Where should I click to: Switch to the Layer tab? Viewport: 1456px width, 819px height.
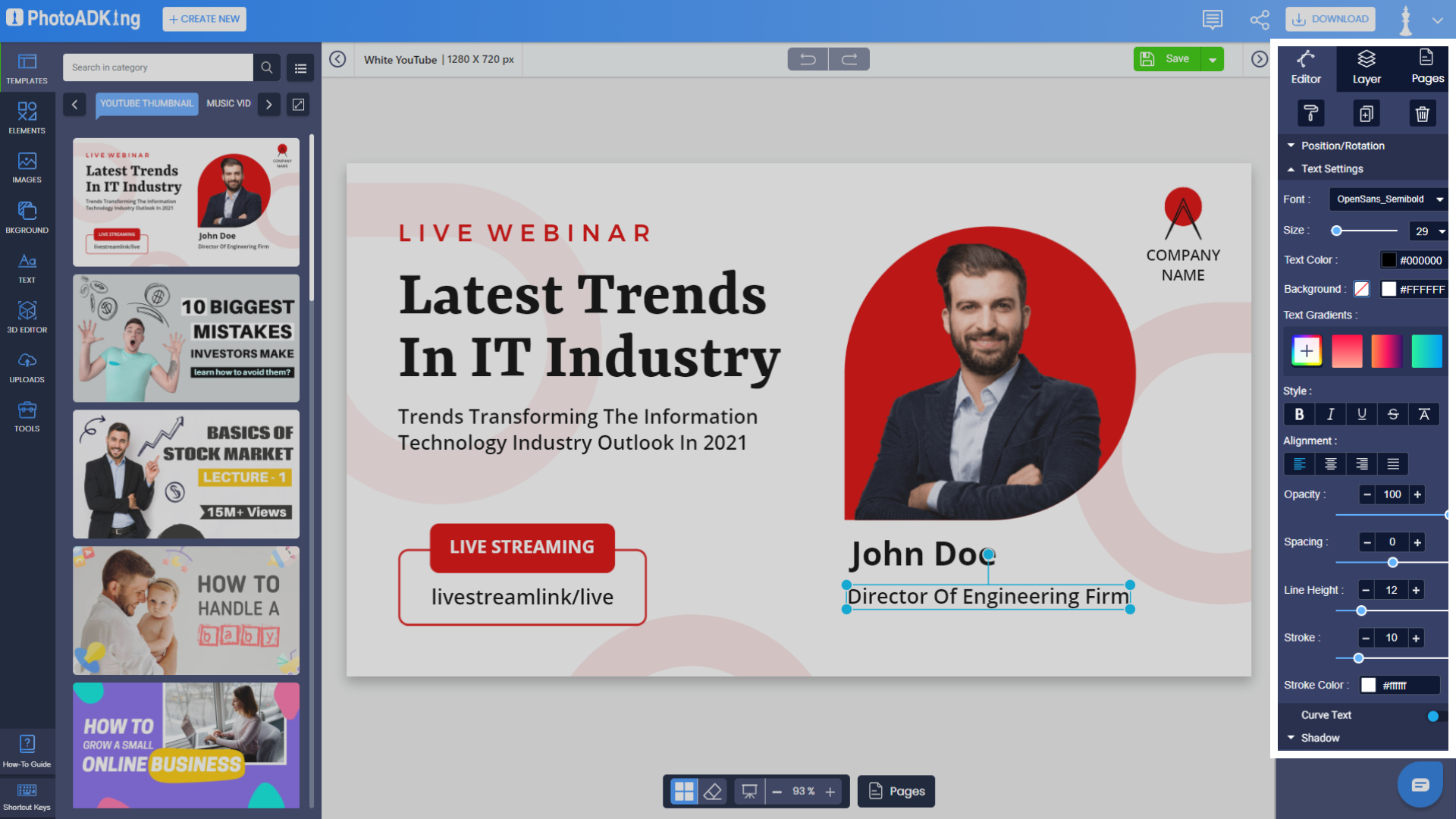coord(1367,67)
